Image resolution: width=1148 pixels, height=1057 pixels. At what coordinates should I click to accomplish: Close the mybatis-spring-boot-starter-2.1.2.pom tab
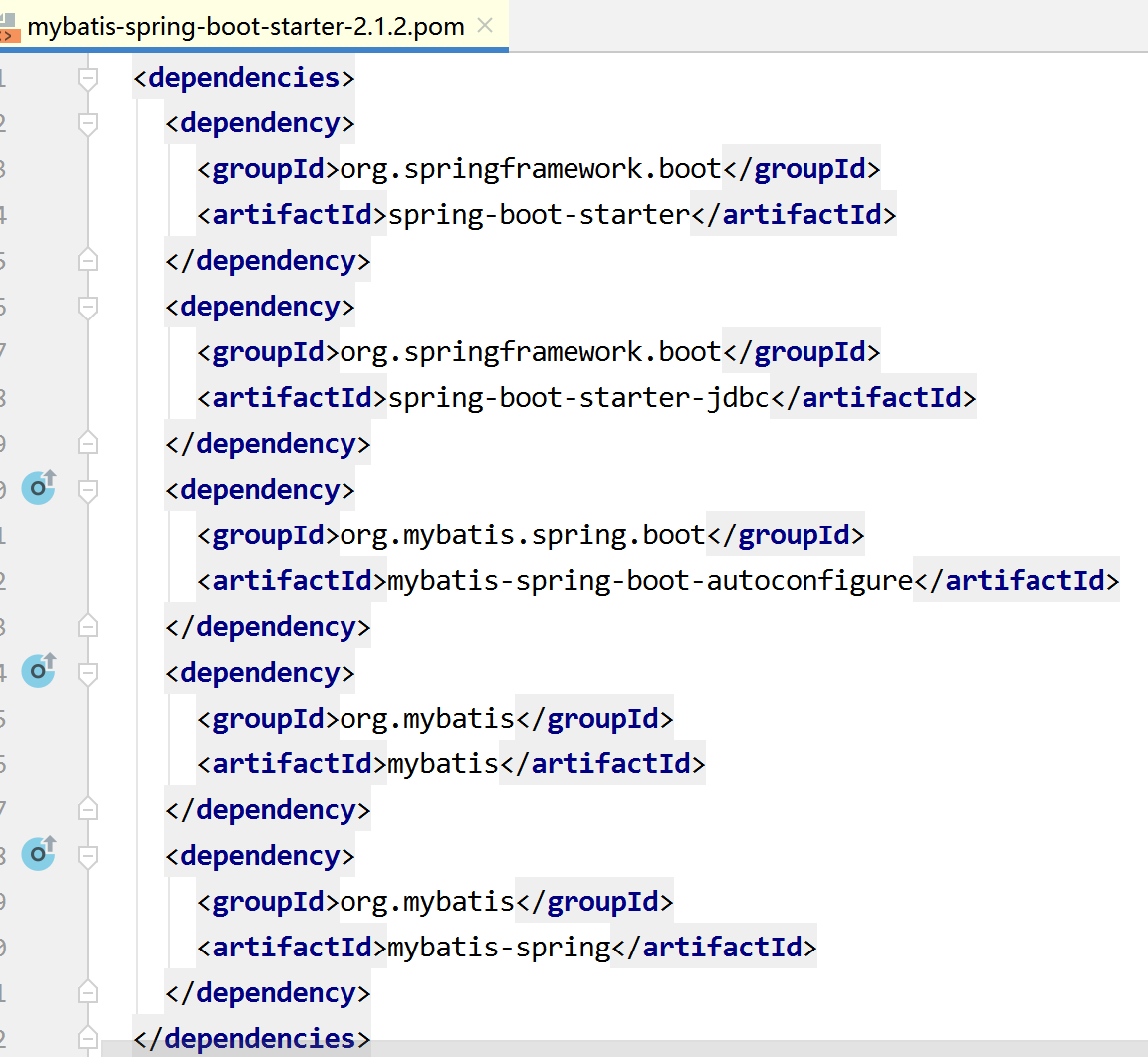[x=485, y=26]
